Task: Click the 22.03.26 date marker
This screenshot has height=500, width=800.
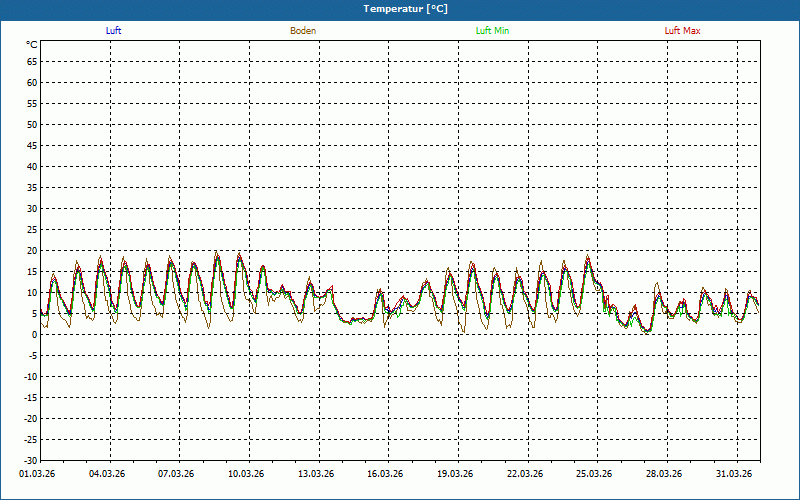Action: tap(525, 475)
